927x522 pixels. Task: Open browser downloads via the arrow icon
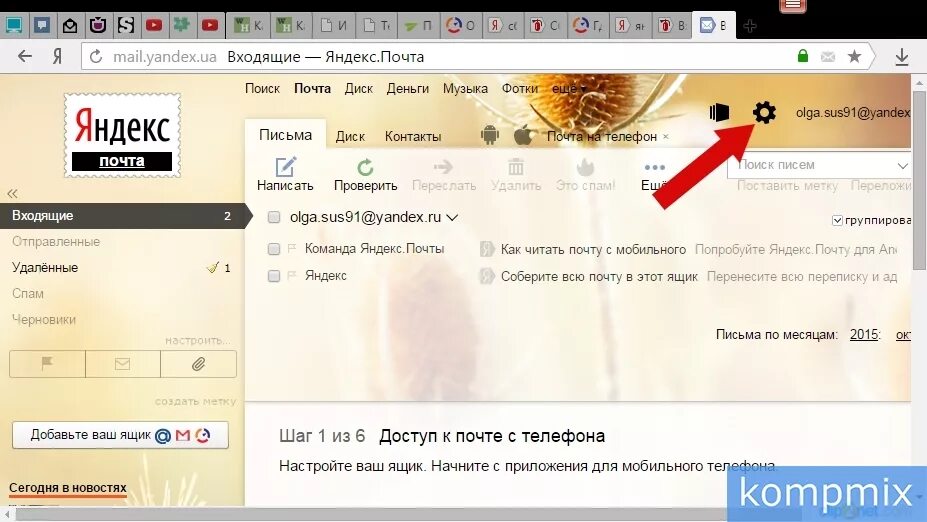pyautogui.click(x=902, y=57)
